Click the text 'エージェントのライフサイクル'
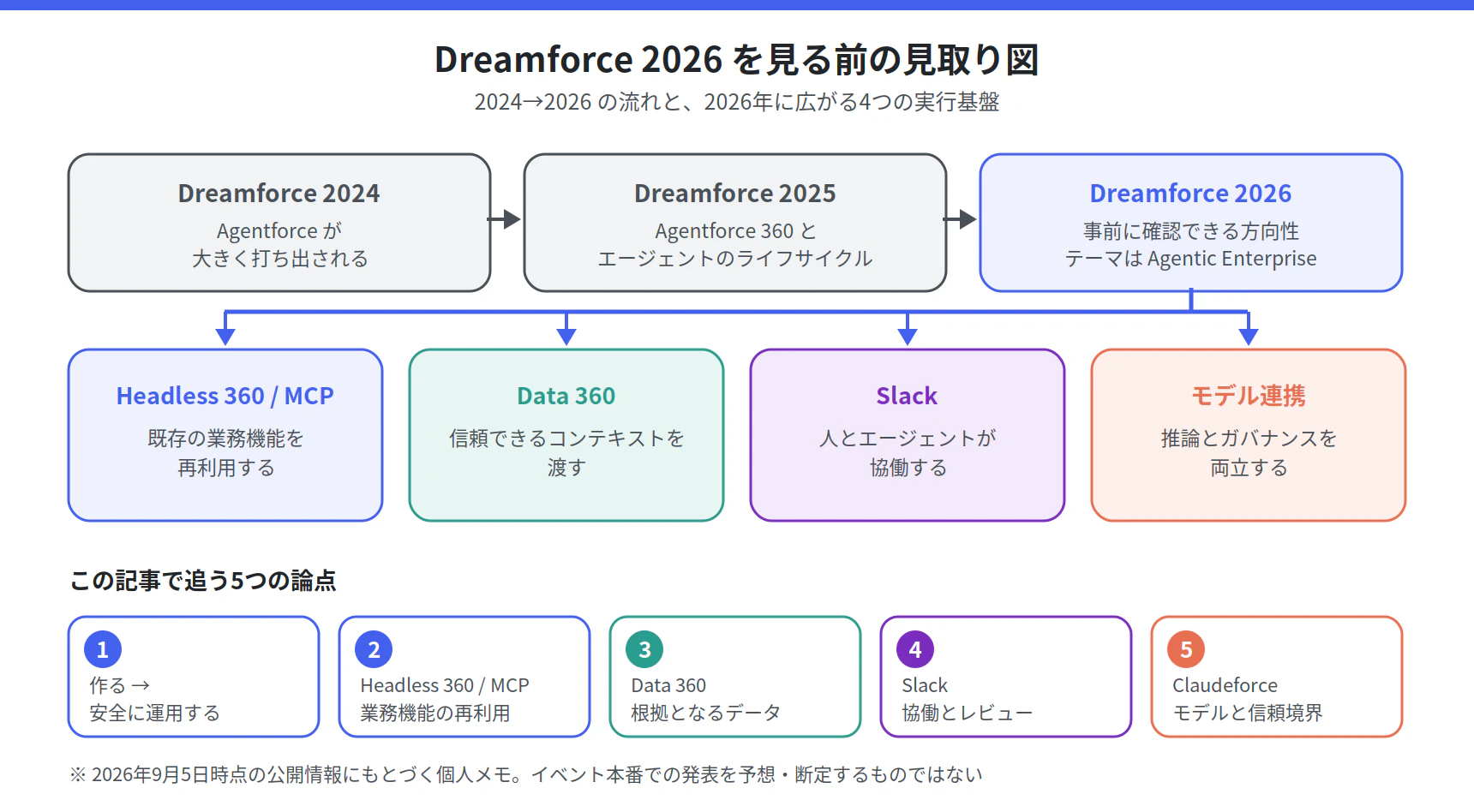1474x812 pixels. tap(735, 259)
